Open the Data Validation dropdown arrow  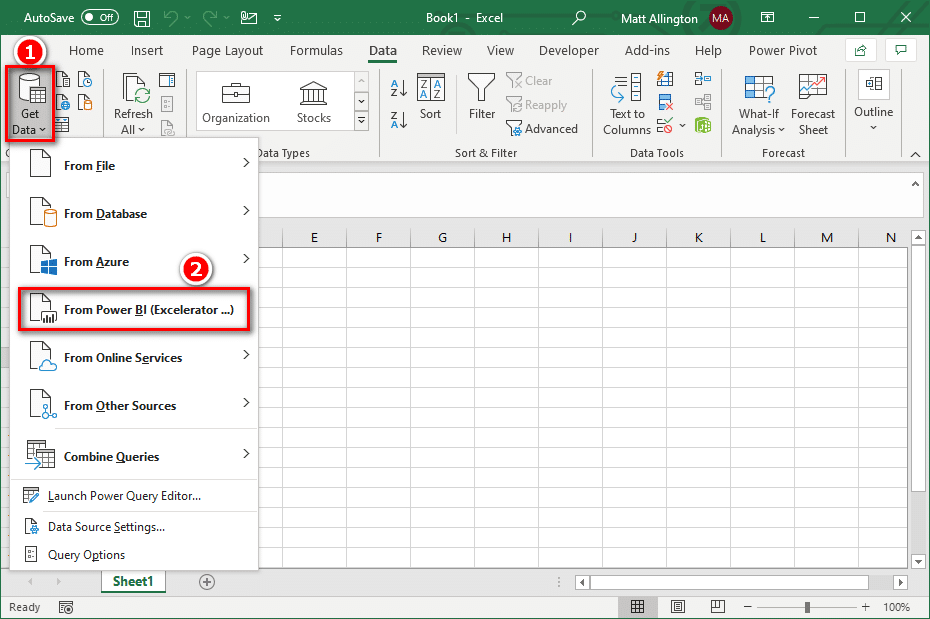[x=683, y=125]
